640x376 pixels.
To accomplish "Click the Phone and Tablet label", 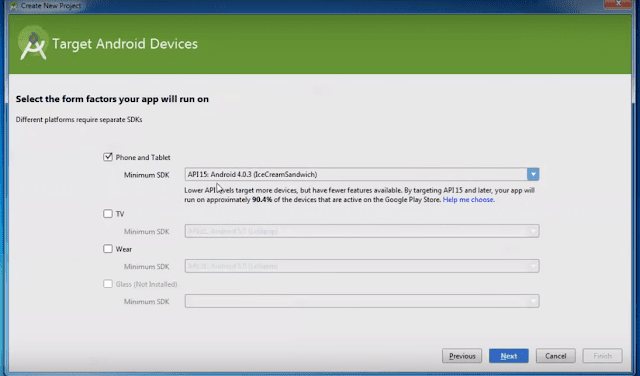I will 143,158.
